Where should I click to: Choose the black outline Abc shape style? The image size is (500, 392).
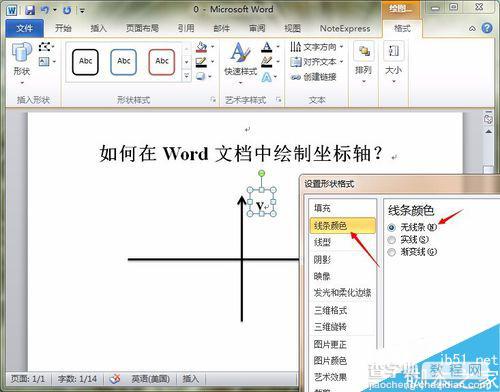(x=85, y=62)
